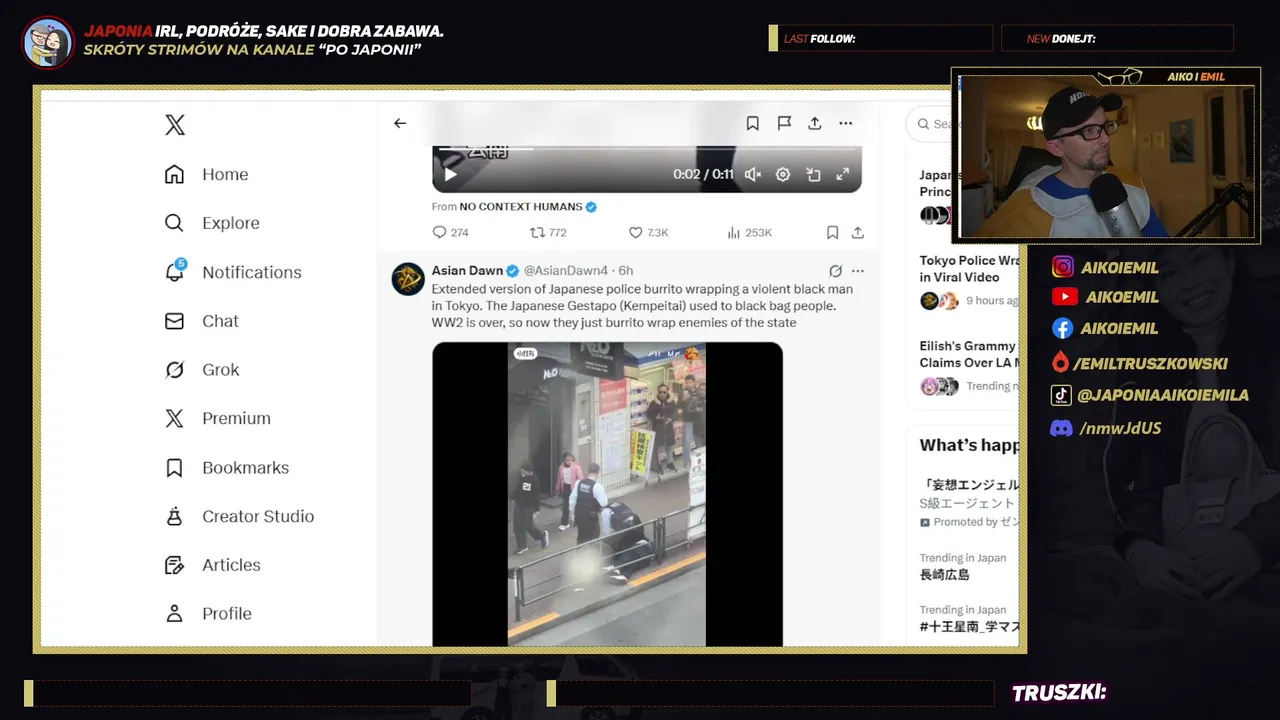Click the Home house icon
The width and height of the screenshot is (1280, 720).
[174, 174]
